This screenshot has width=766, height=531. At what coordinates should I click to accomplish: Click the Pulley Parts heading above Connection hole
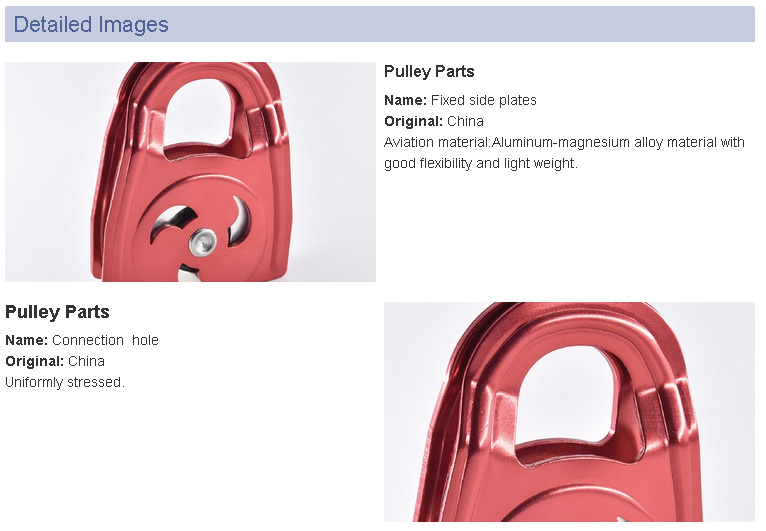click(x=57, y=312)
